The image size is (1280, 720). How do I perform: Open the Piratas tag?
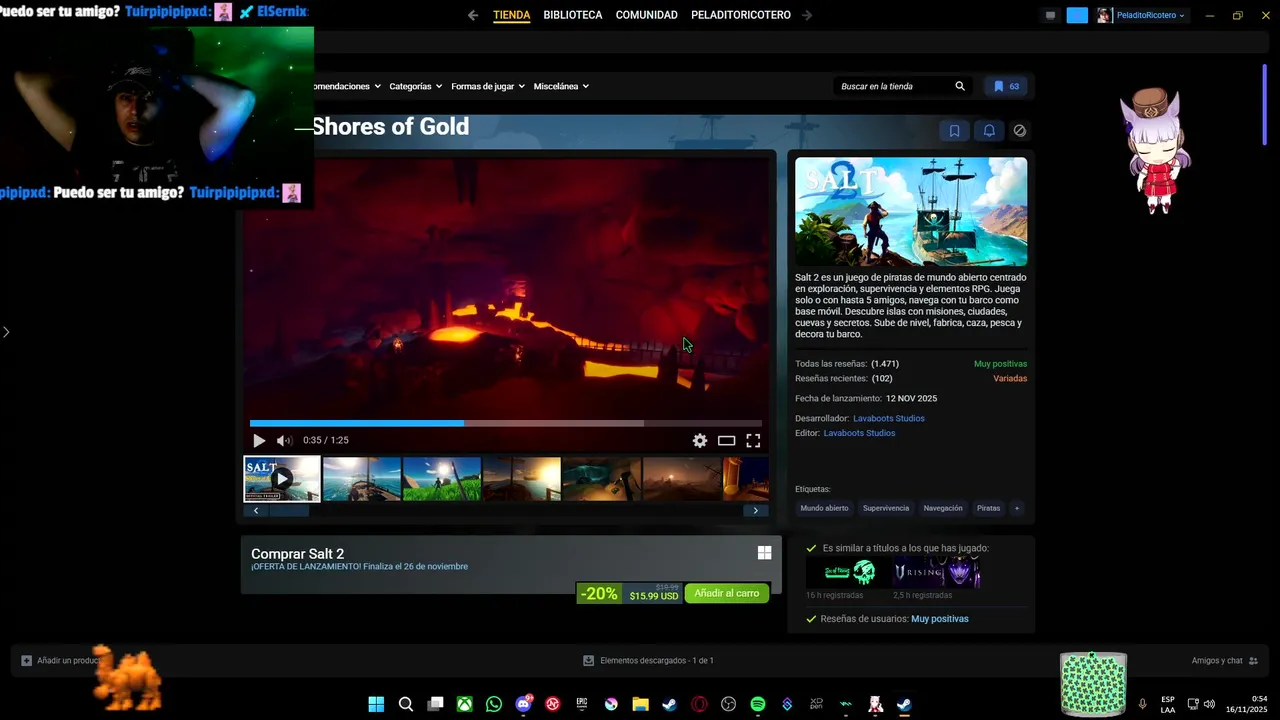point(988,508)
